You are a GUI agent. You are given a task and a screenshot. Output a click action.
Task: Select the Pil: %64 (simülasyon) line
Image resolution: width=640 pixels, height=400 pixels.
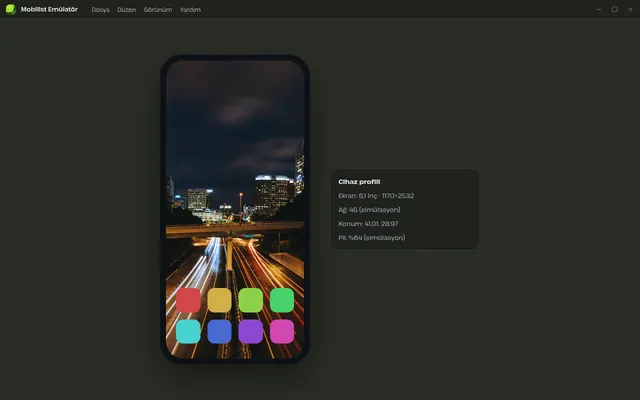371,238
